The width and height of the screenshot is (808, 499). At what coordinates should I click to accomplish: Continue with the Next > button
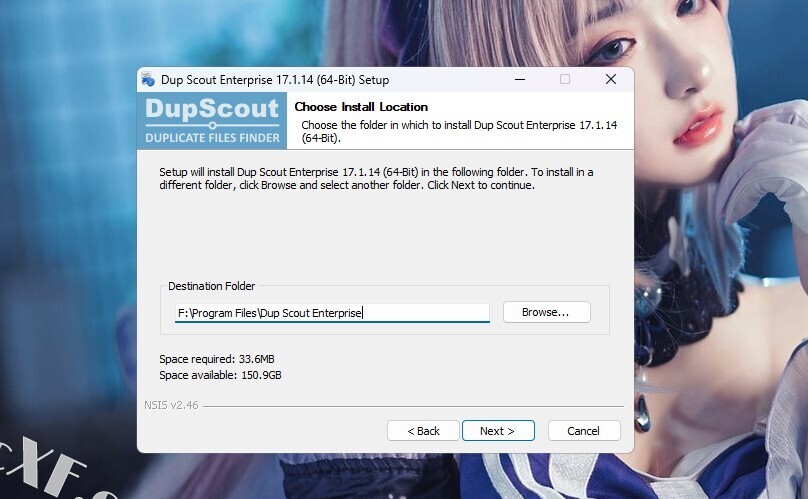(498, 431)
